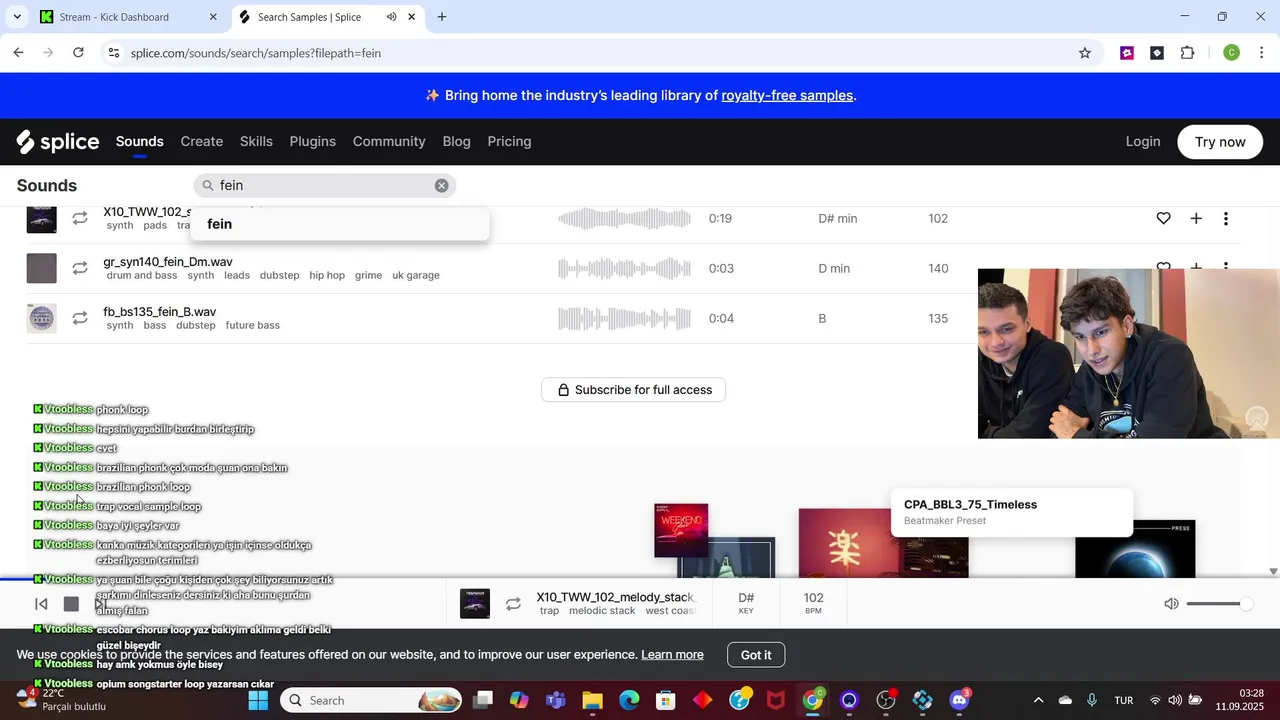
Task: Bookmark this page with the star icon
Action: tap(1085, 53)
